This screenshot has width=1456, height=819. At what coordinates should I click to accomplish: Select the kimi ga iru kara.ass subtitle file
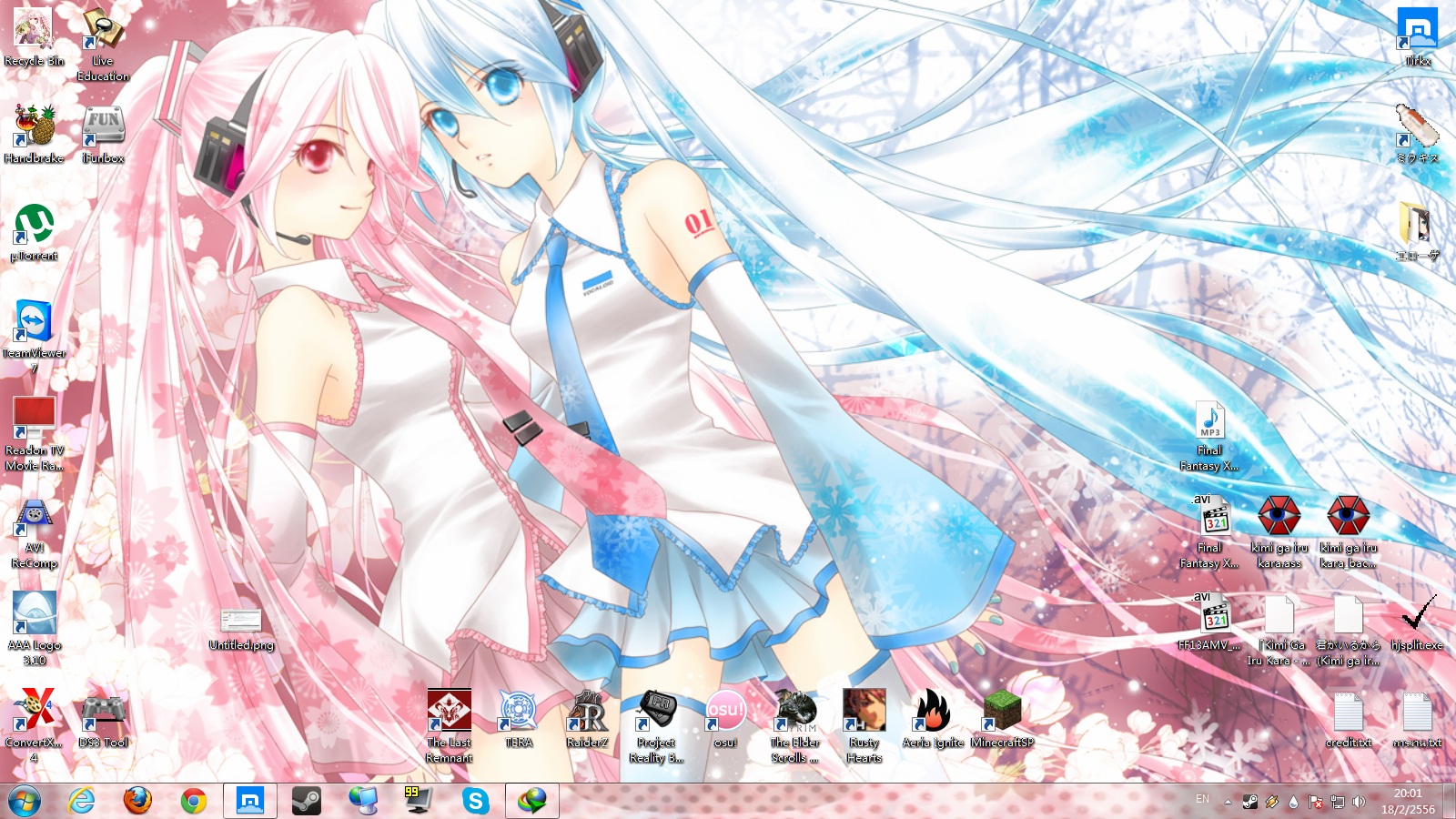pos(1279,532)
